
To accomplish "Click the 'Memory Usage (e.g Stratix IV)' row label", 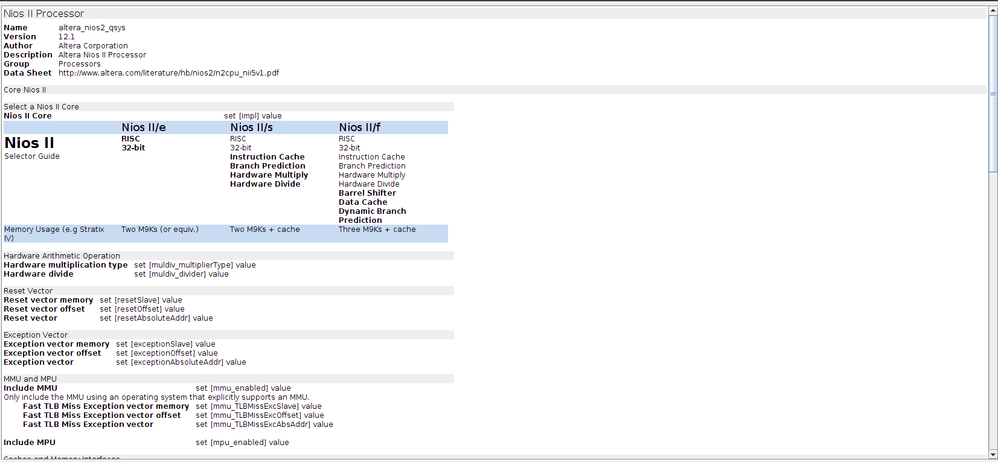I will click(54, 233).
